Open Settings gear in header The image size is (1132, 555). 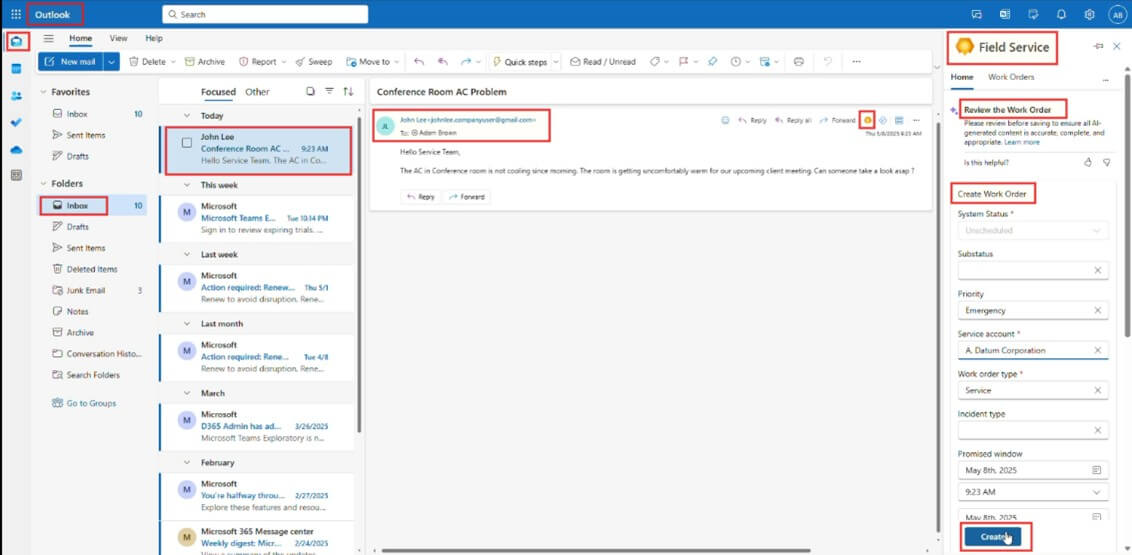tap(1089, 14)
